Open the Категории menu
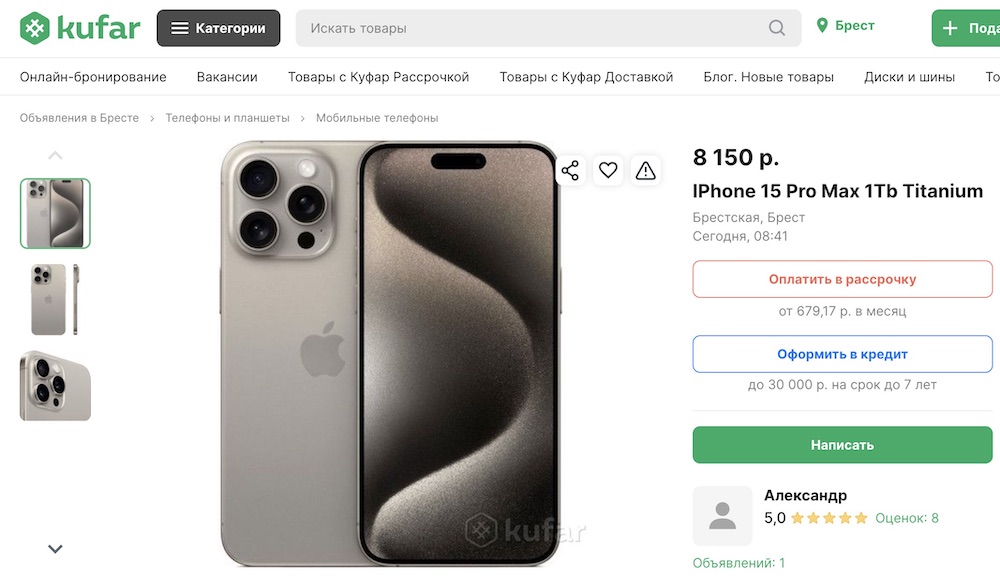Image resolution: width=1000 pixels, height=576 pixels. [x=218, y=28]
